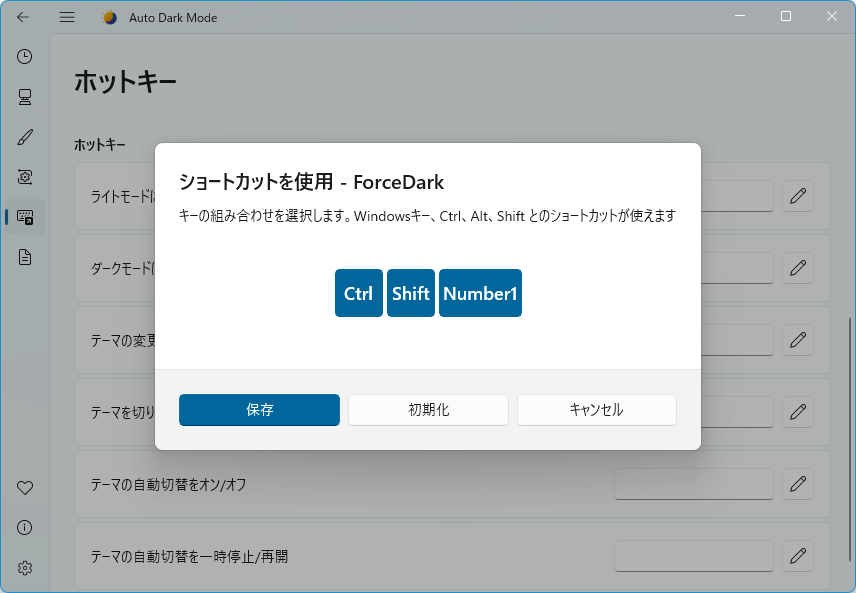Go back with the back arrow
This screenshot has height=593, width=856.
click(x=23, y=17)
